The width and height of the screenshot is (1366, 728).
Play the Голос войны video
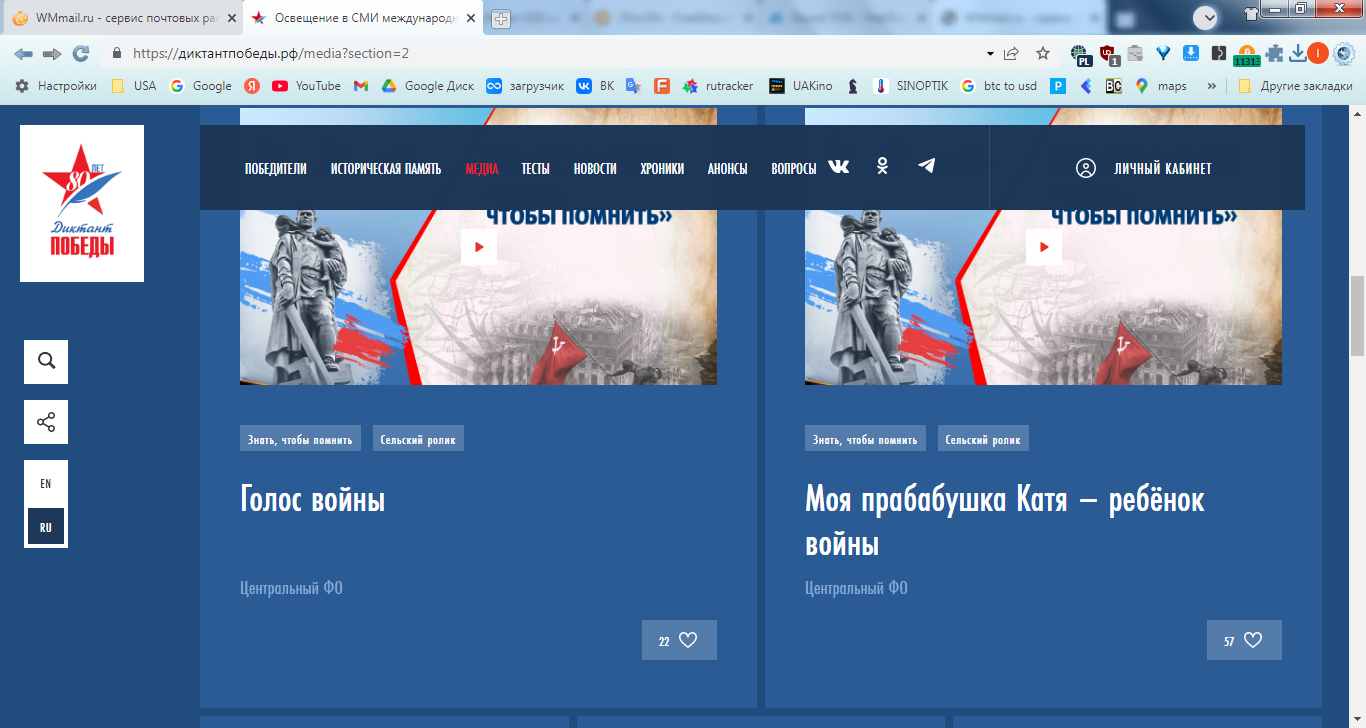(x=479, y=246)
